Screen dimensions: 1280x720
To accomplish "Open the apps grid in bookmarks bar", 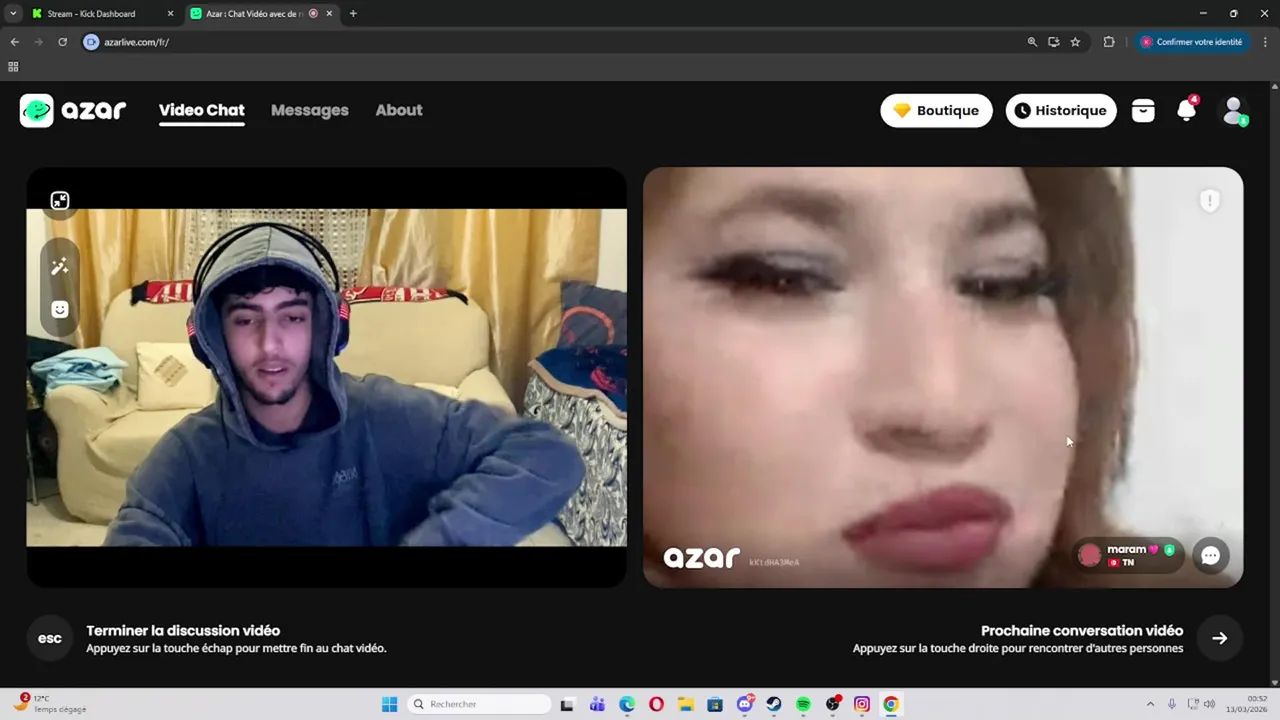I will (13, 67).
